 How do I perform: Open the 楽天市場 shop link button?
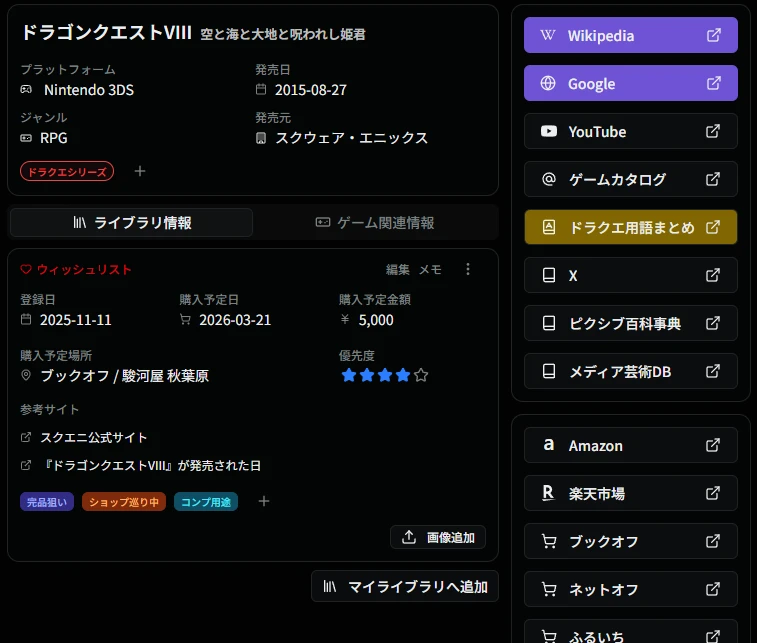631,493
